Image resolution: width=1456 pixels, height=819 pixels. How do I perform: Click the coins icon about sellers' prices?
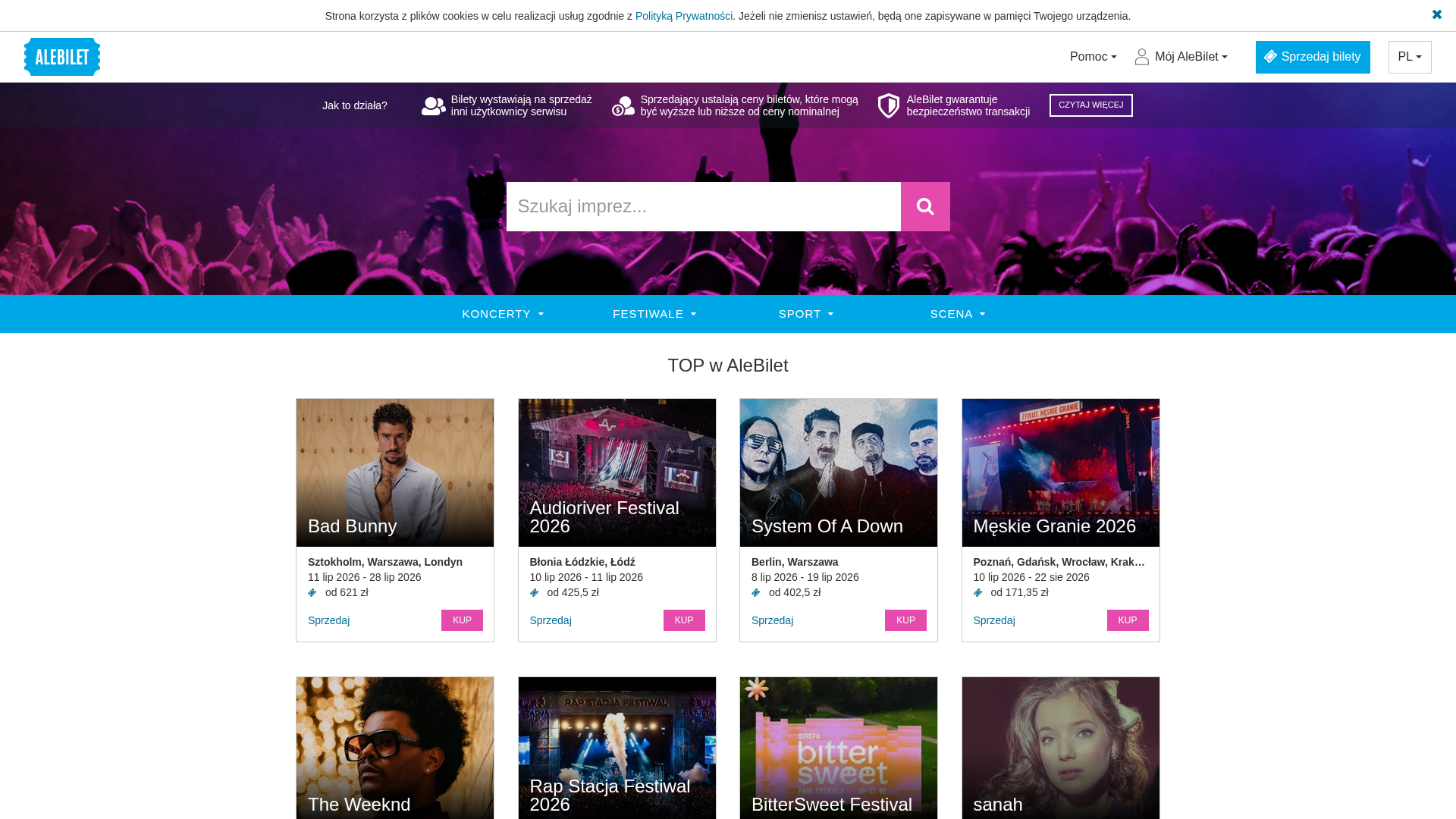623,105
